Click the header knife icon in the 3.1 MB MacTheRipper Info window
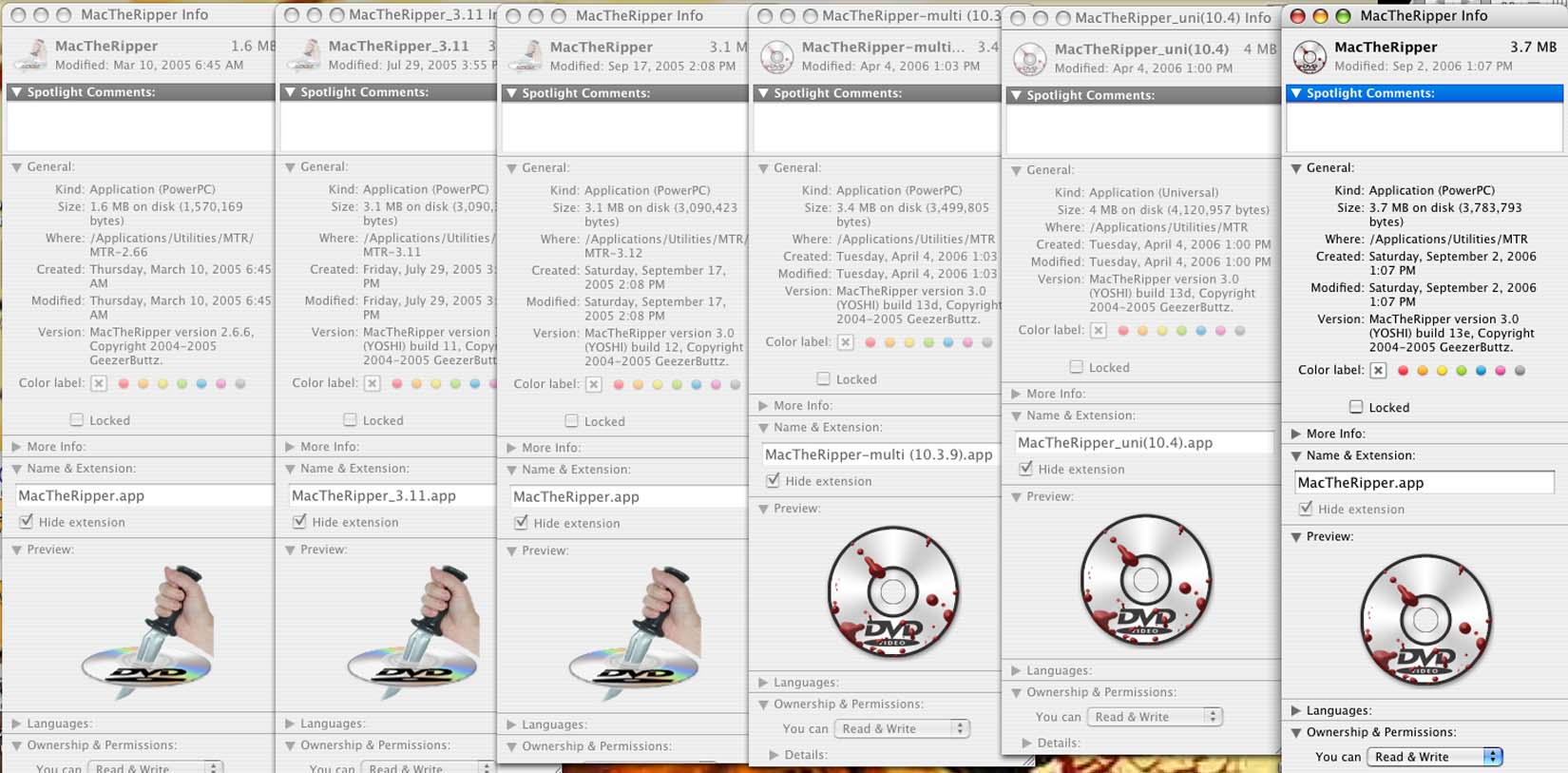 click(x=527, y=56)
